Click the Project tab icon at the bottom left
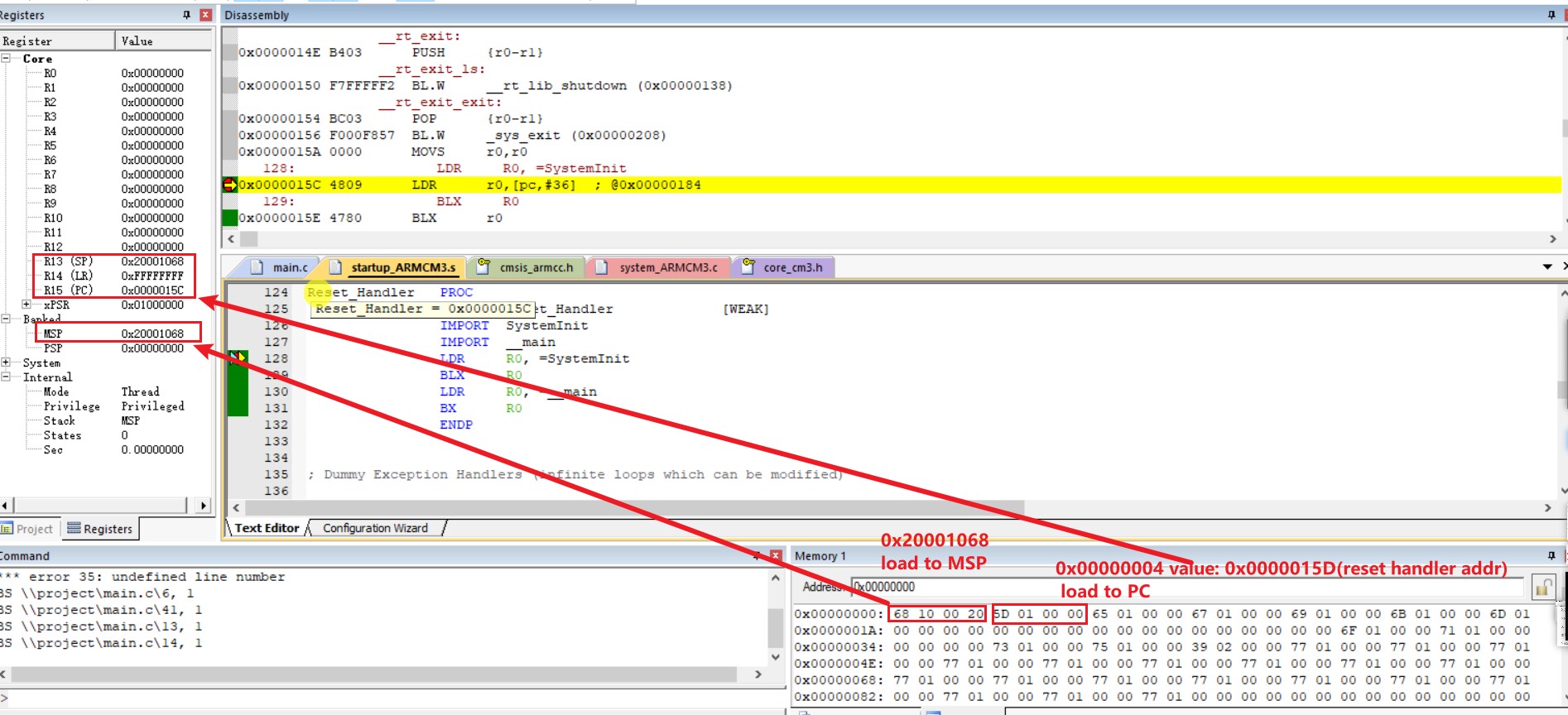The height and width of the screenshot is (715, 1568). click(7, 529)
